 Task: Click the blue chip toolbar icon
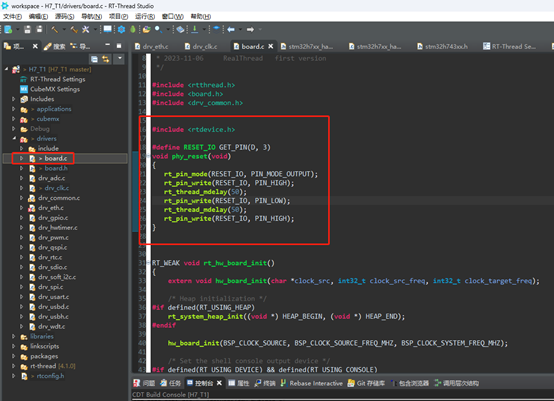click(x=216, y=29)
